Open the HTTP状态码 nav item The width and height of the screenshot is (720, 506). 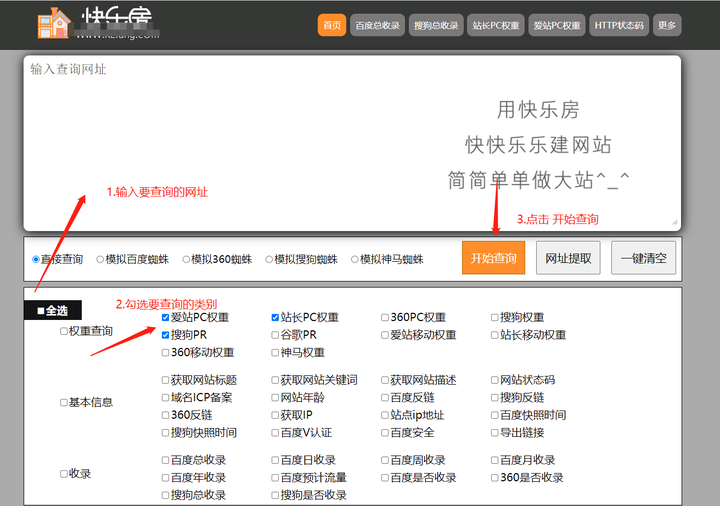tap(619, 25)
